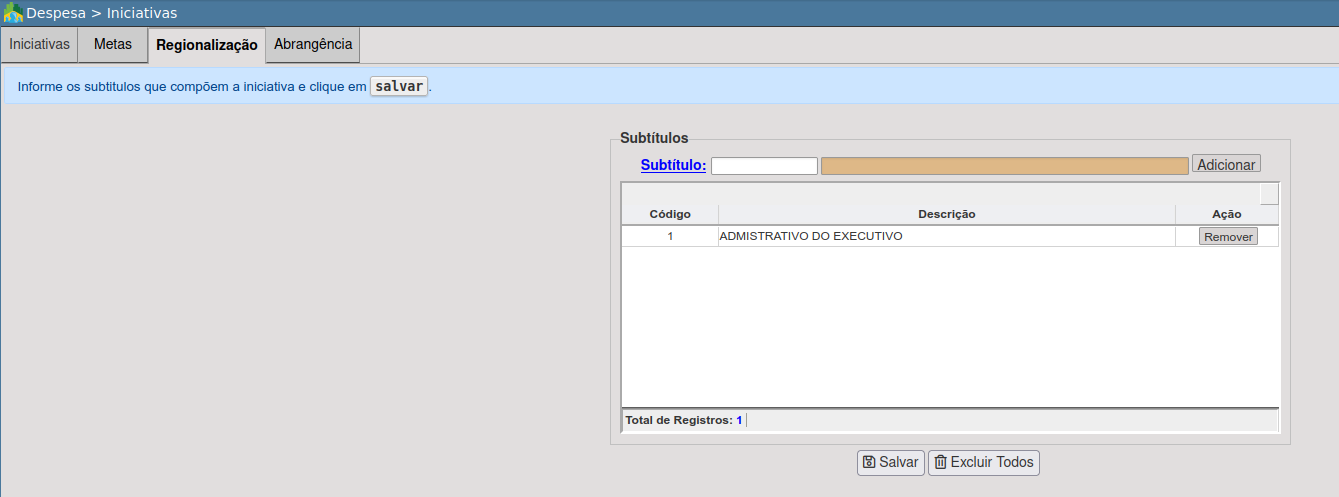
Task: Click the Descrição column header
Action: pos(946,214)
